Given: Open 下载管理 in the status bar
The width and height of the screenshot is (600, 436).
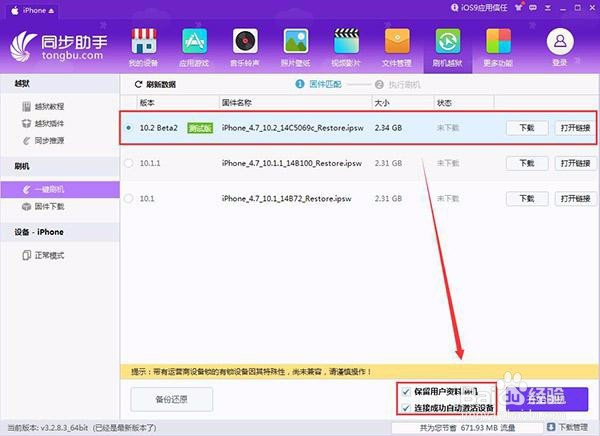Looking at the screenshot, I should click(567, 428).
